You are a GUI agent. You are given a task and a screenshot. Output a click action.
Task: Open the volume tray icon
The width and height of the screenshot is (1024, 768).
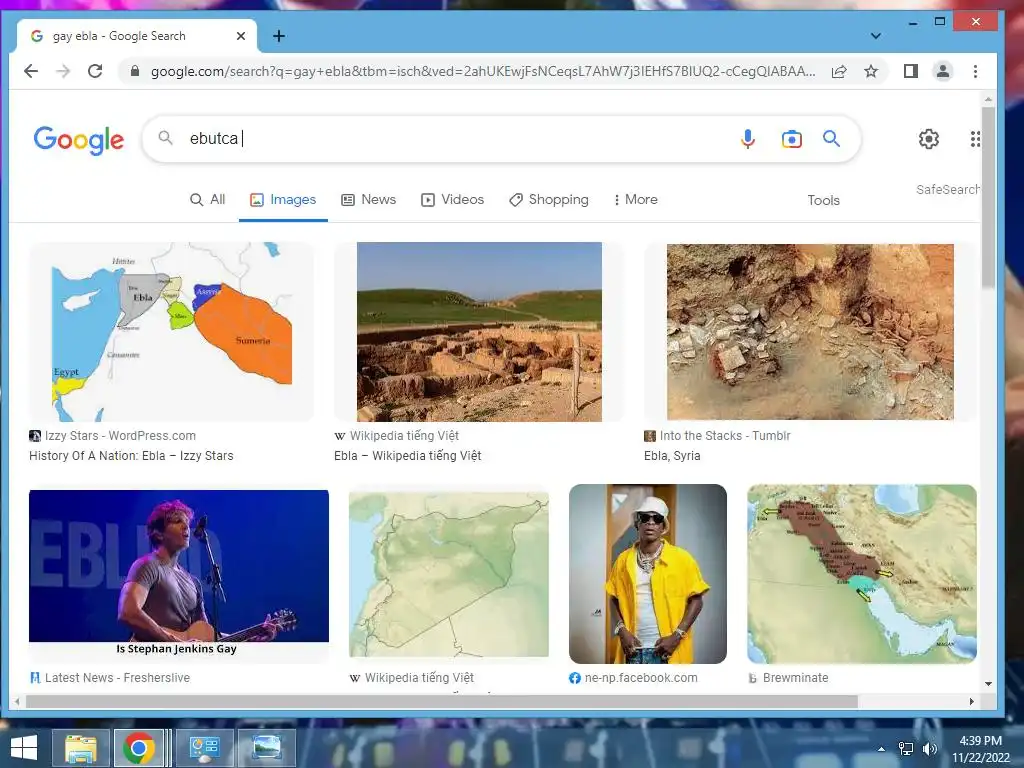pyautogui.click(x=930, y=749)
